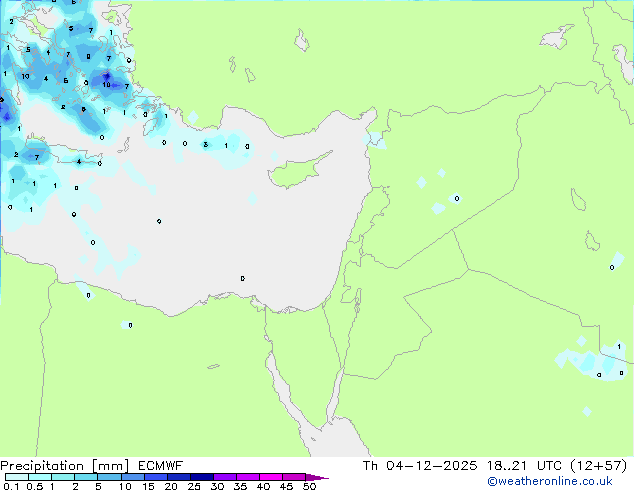This screenshot has width=634, height=490.
Task: Click the over-50 mm legend arrow tip
Action: [317, 477]
